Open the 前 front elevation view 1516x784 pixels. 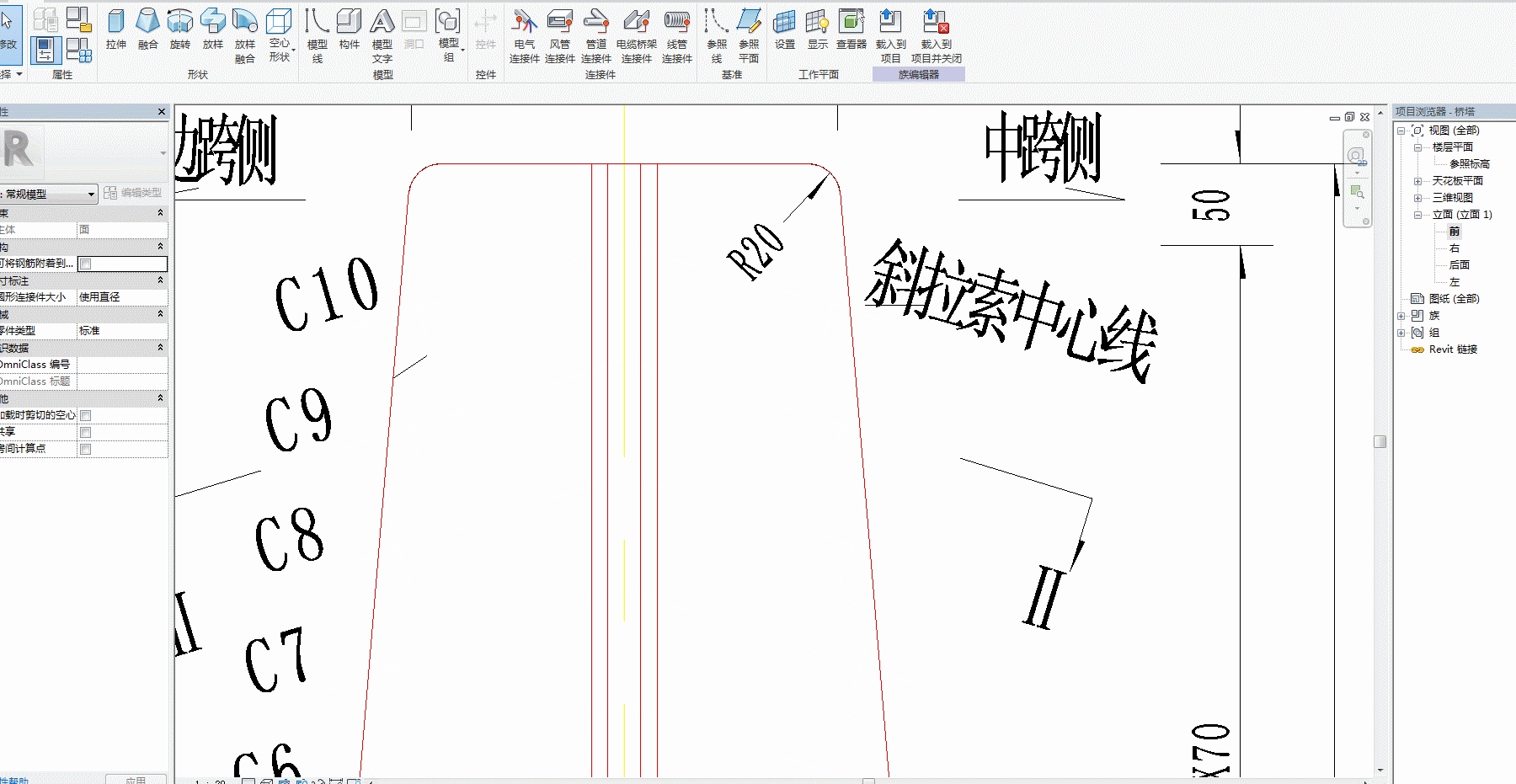[x=1455, y=232]
